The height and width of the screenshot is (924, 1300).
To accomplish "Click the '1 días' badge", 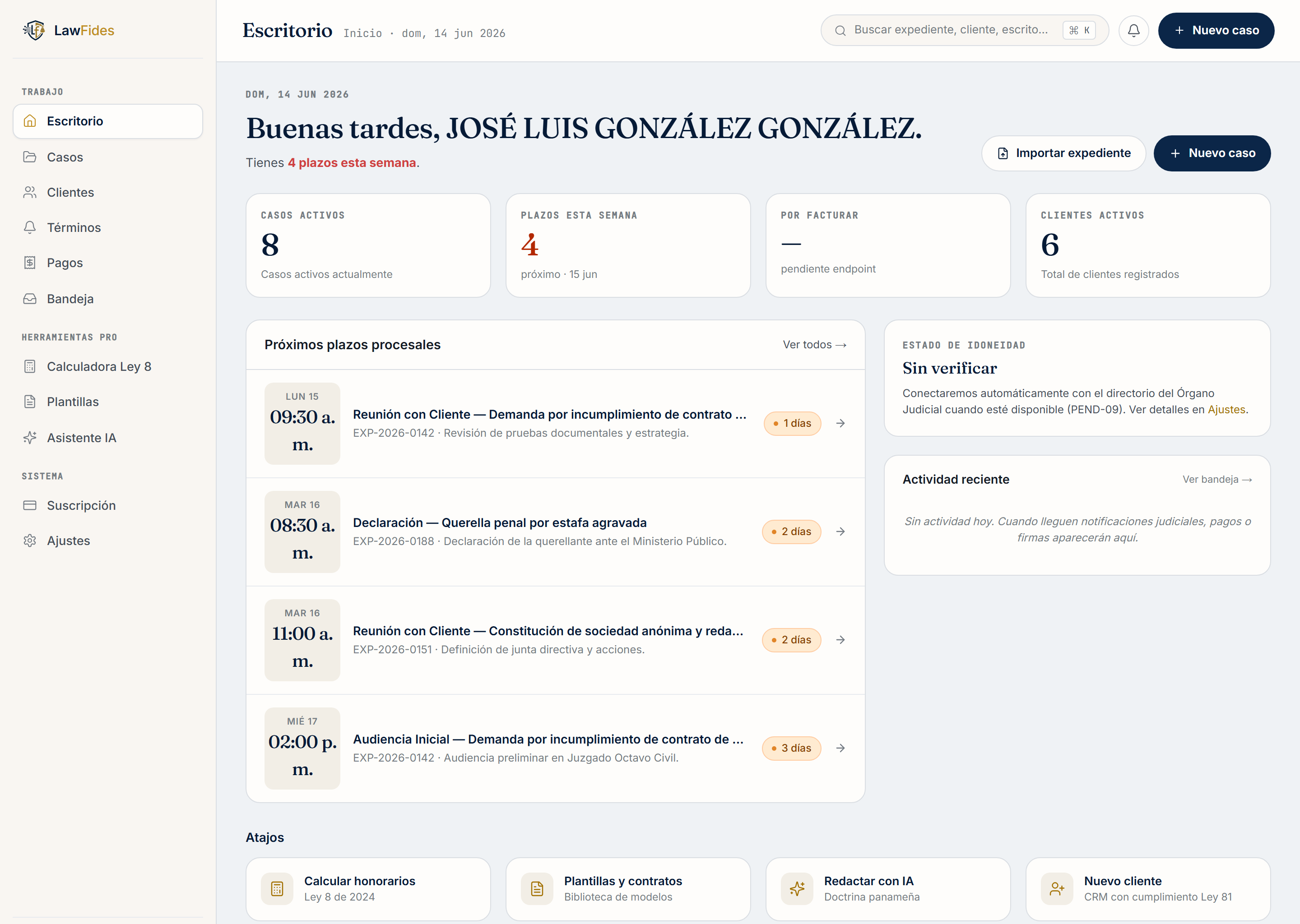I will point(792,423).
